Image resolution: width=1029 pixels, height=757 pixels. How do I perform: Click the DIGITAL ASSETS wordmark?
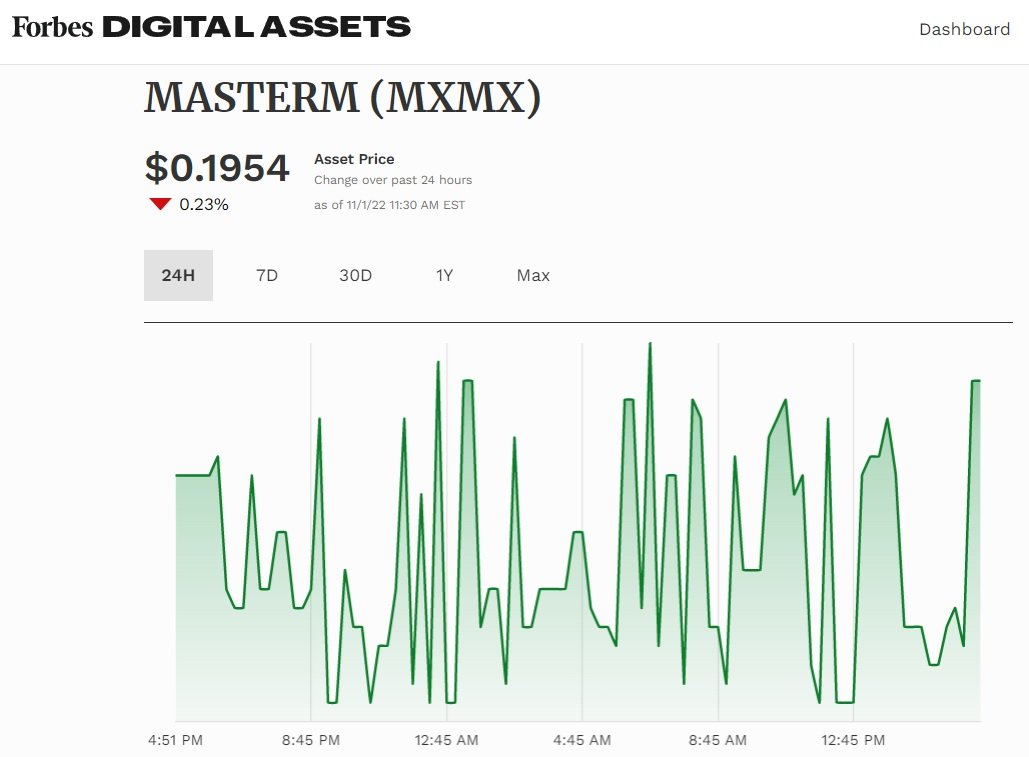[x=256, y=27]
